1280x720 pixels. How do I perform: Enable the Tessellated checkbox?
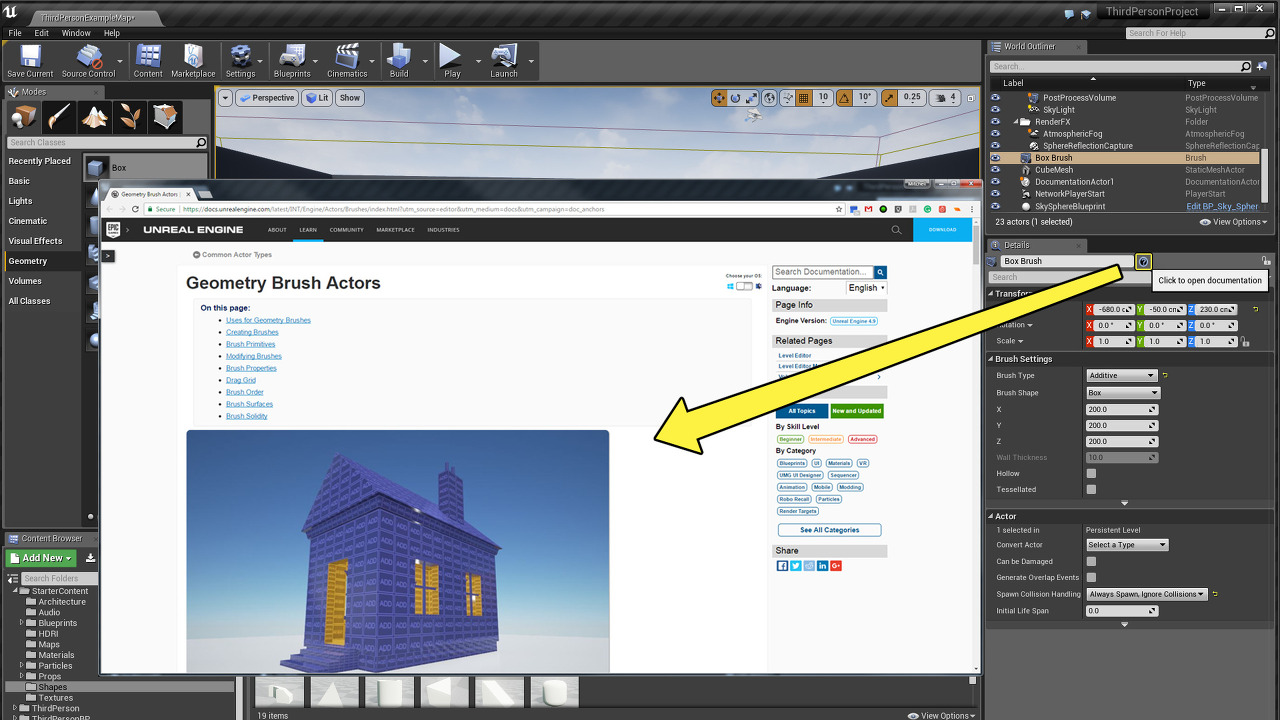1091,489
